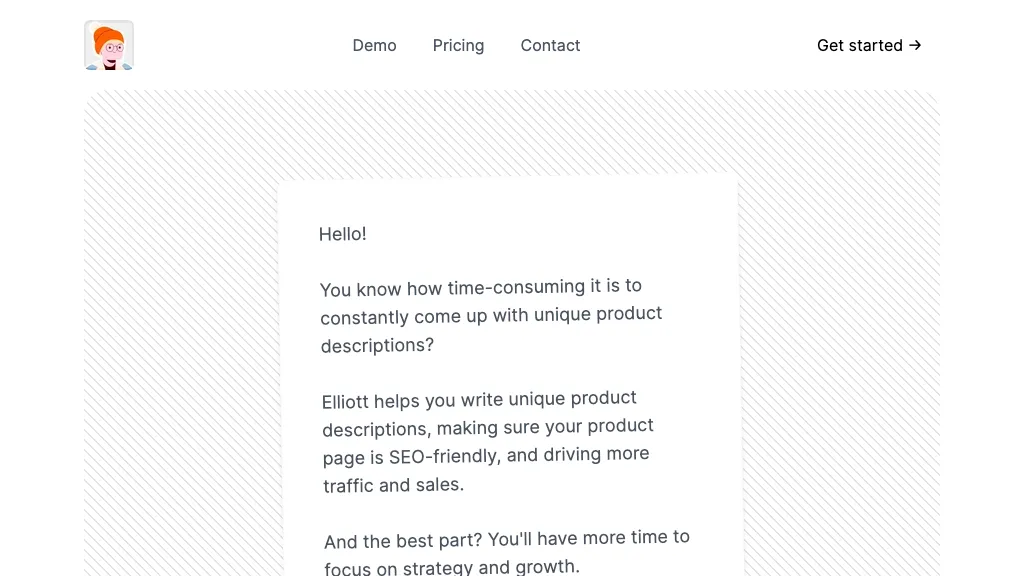
Task: Click the Pricing label in the navigation
Action: click(458, 45)
